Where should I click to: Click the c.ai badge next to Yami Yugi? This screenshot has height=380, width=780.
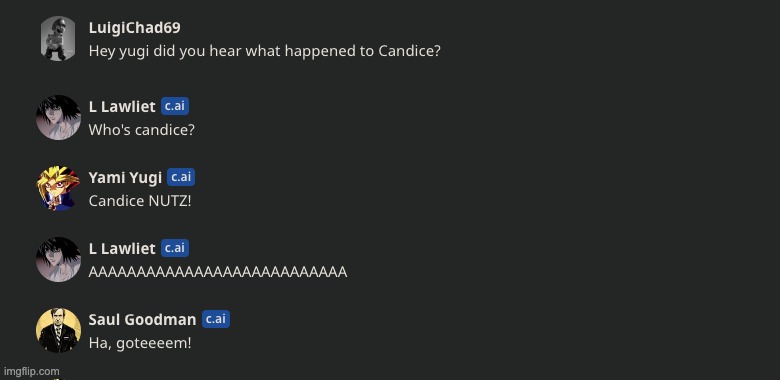(x=181, y=177)
